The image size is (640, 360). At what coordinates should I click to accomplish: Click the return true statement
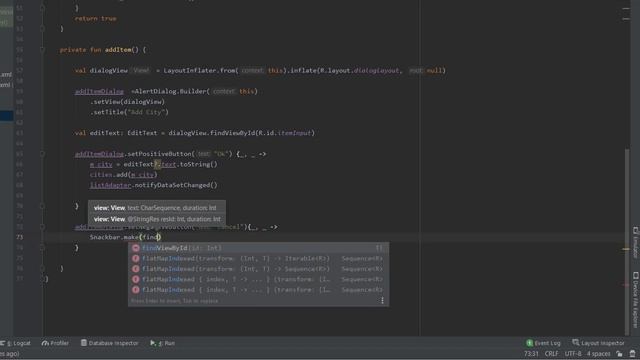pyautogui.click(x=96, y=18)
